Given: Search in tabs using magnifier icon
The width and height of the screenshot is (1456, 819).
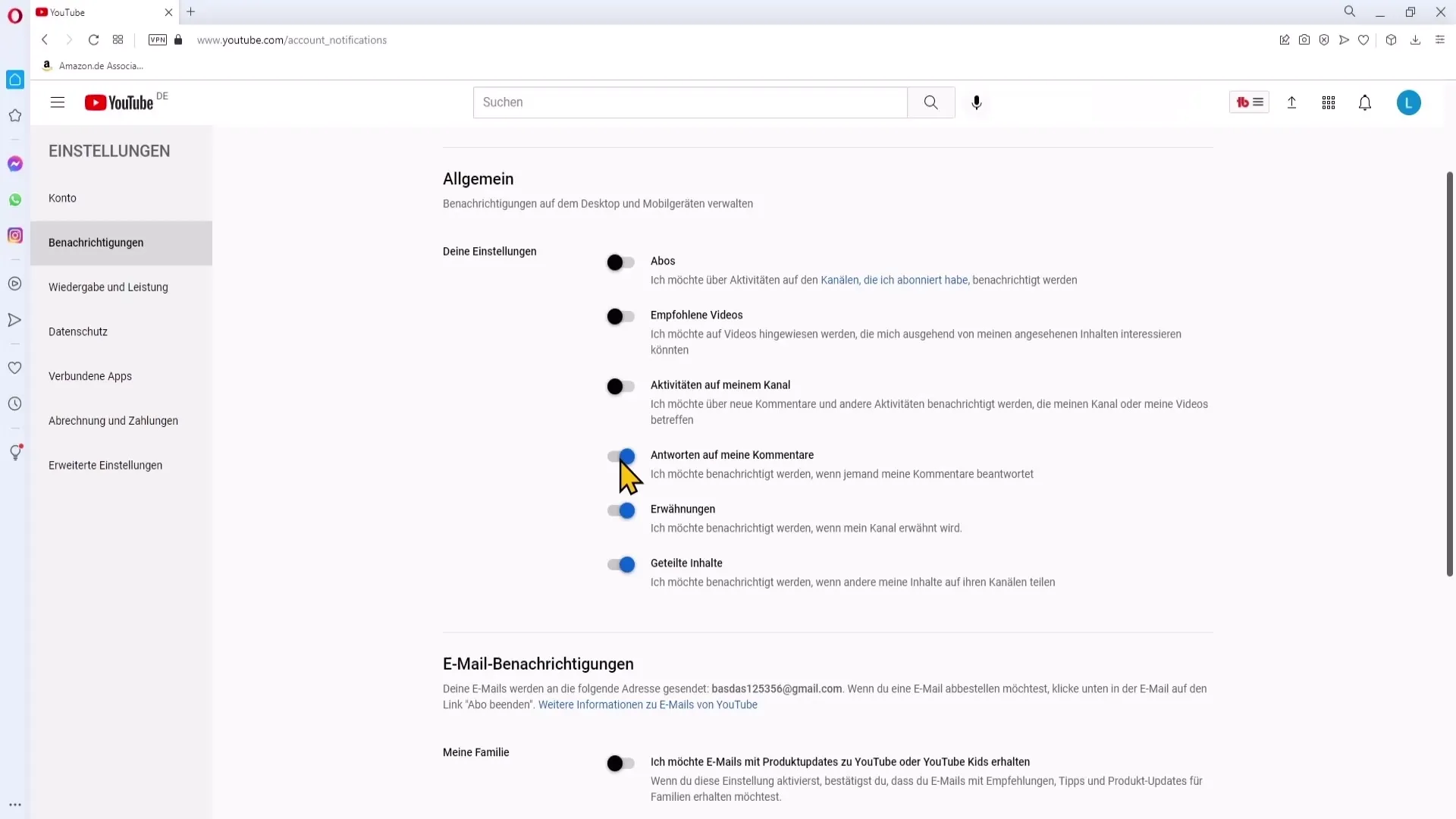Looking at the screenshot, I should click(1350, 11).
